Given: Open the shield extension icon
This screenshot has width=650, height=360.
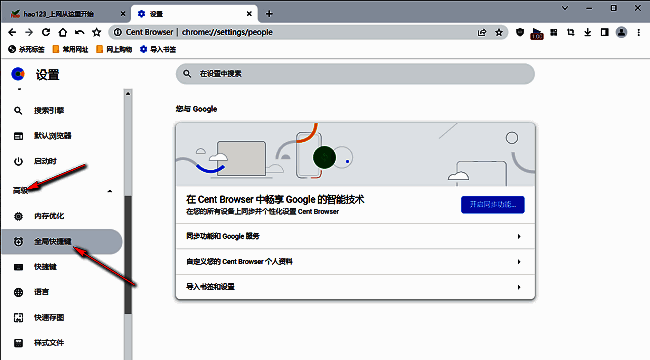Looking at the screenshot, I should [x=520, y=32].
